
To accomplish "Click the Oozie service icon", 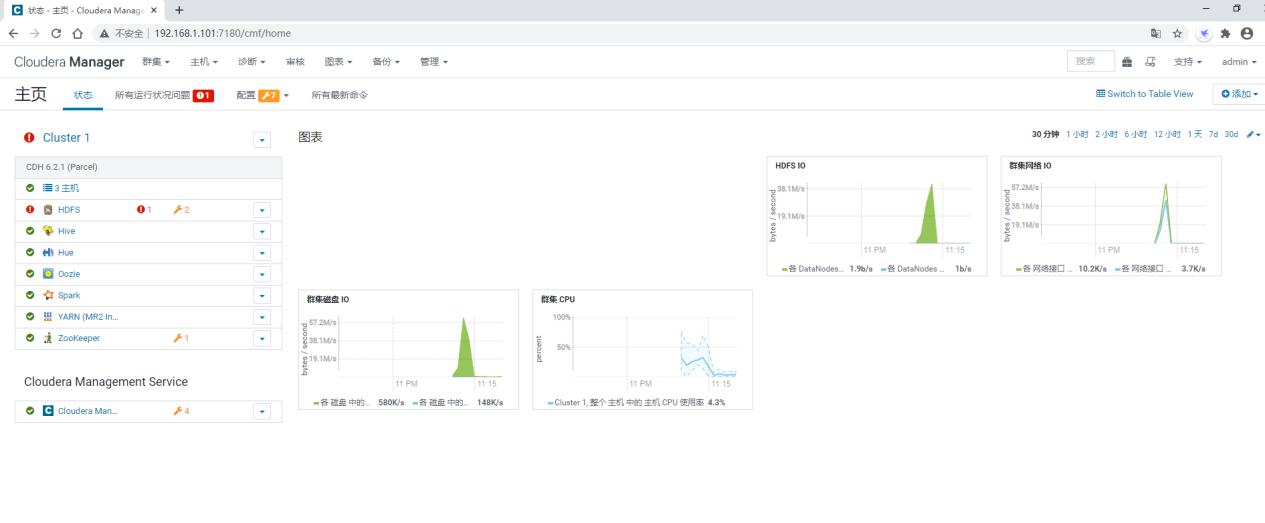I will pyautogui.click(x=48, y=274).
